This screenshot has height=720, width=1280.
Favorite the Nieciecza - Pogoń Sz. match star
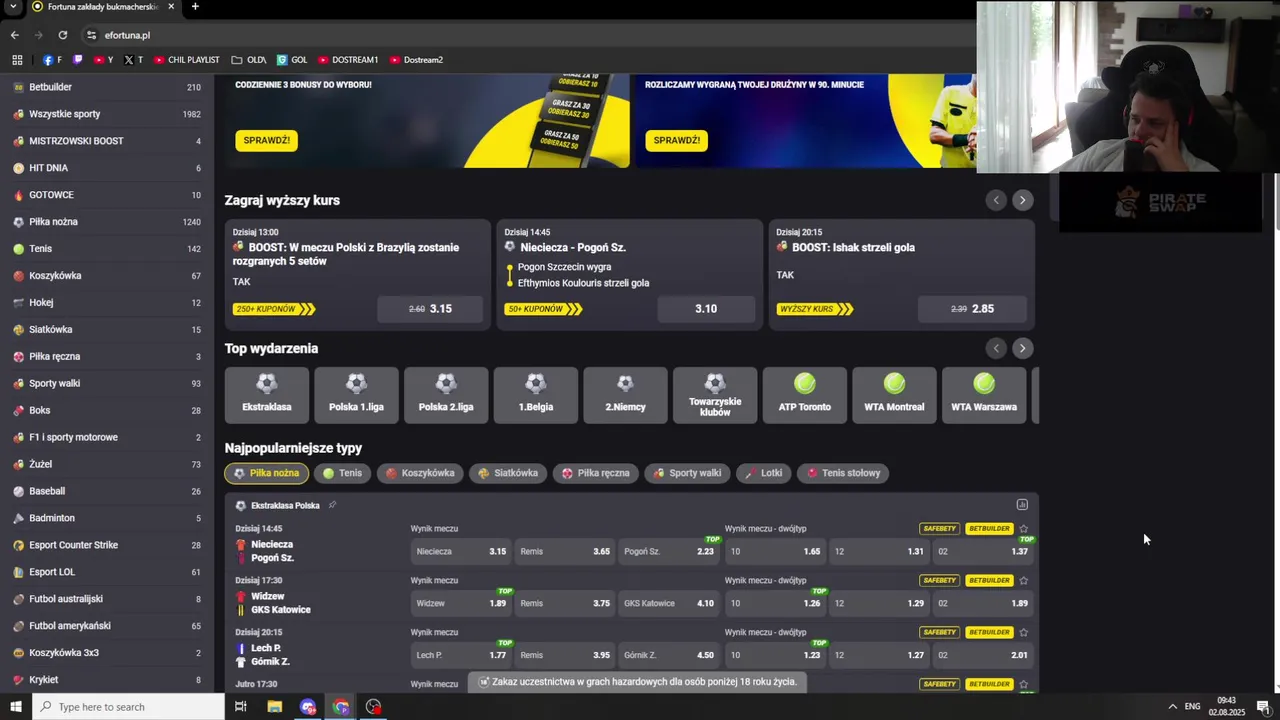click(1023, 529)
